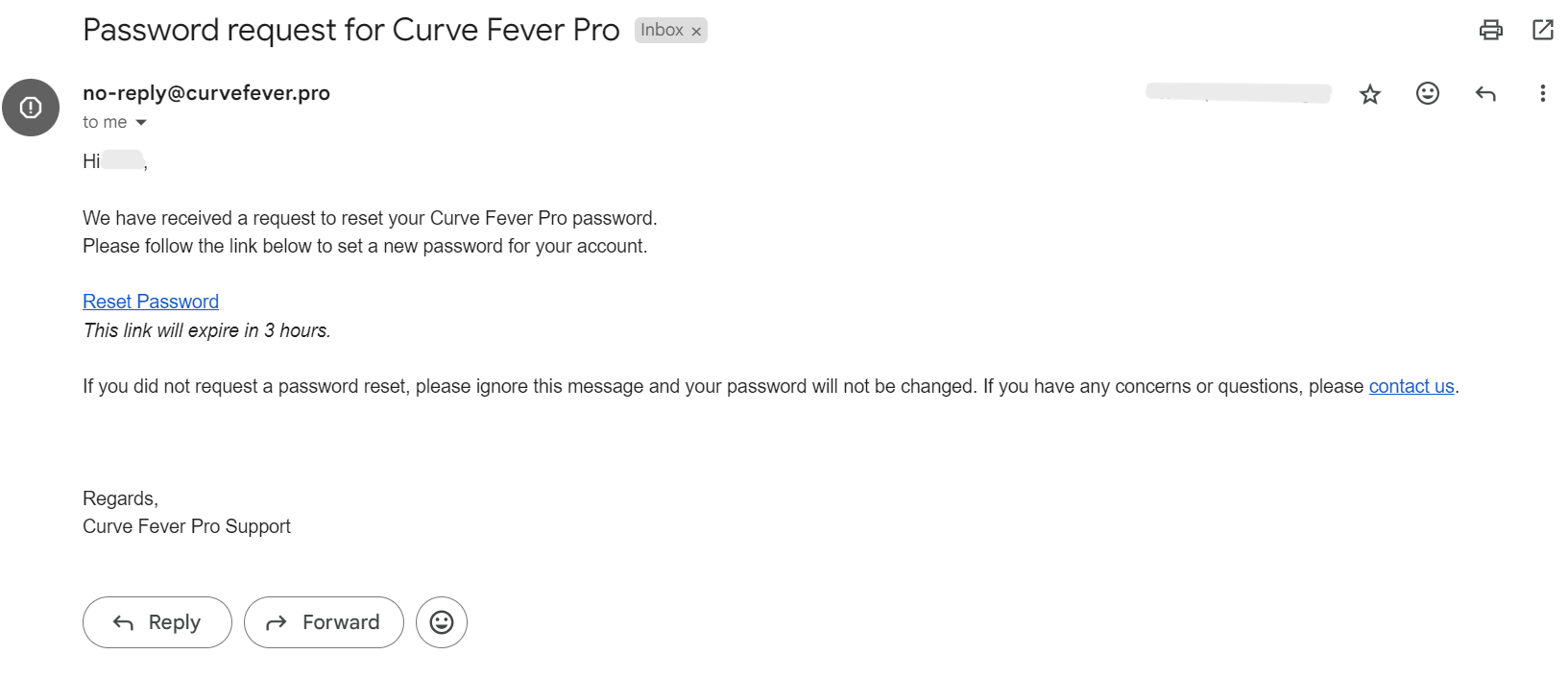Remove the Inbox label with the x
The height and width of the screenshot is (679, 1568).
(696, 31)
